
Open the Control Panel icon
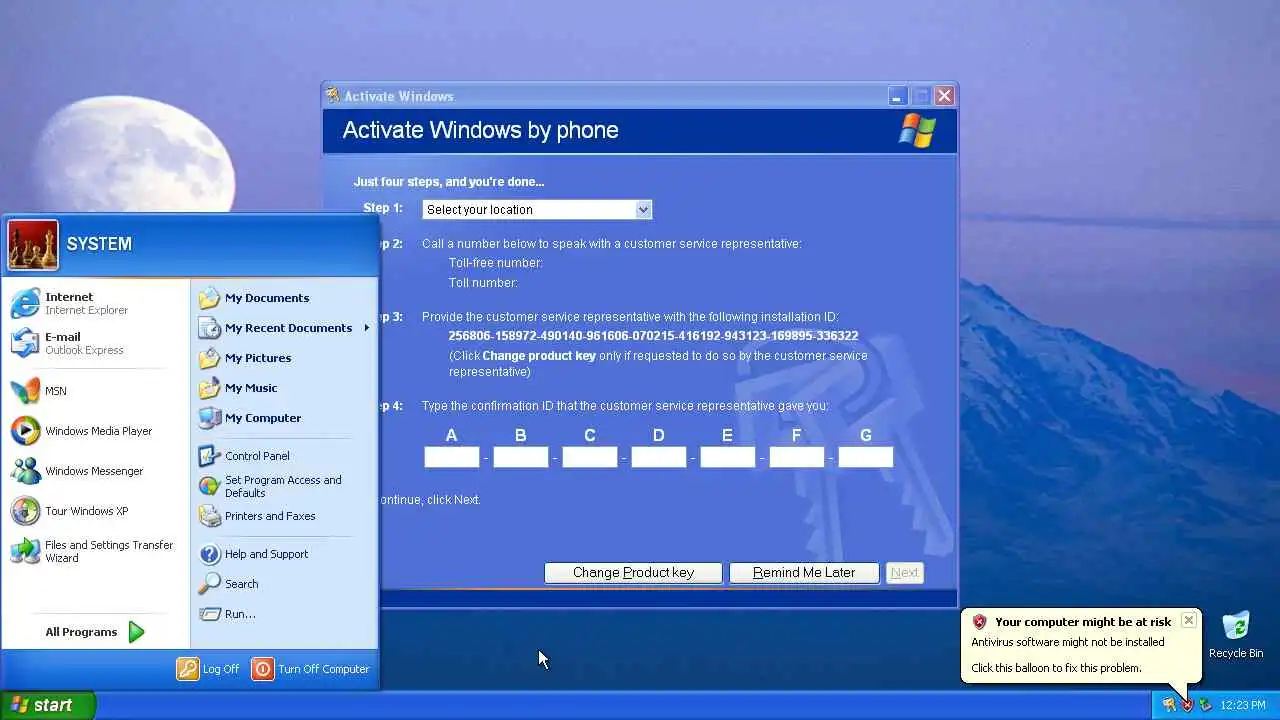click(x=209, y=456)
